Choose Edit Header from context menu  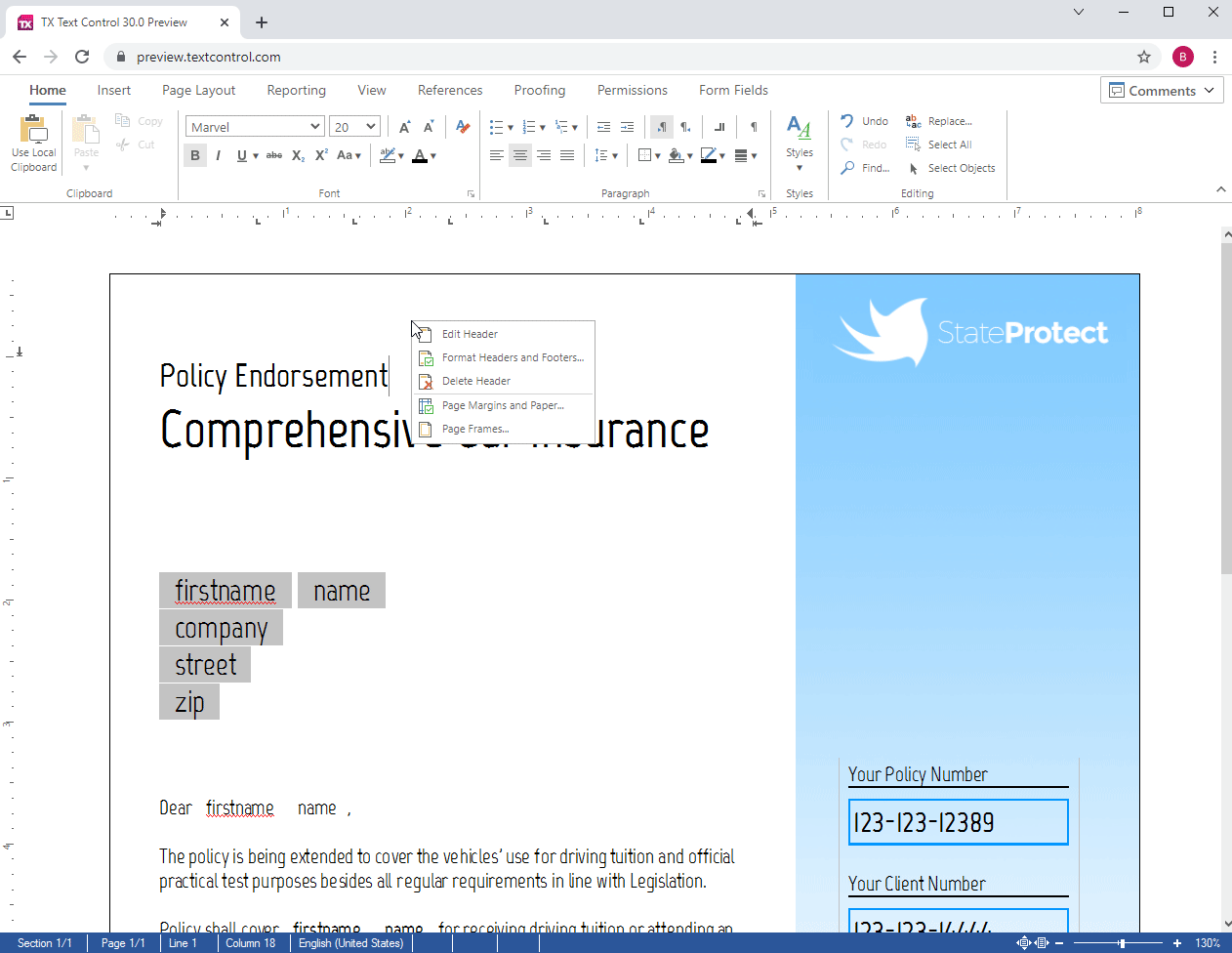click(x=470, y=334)
